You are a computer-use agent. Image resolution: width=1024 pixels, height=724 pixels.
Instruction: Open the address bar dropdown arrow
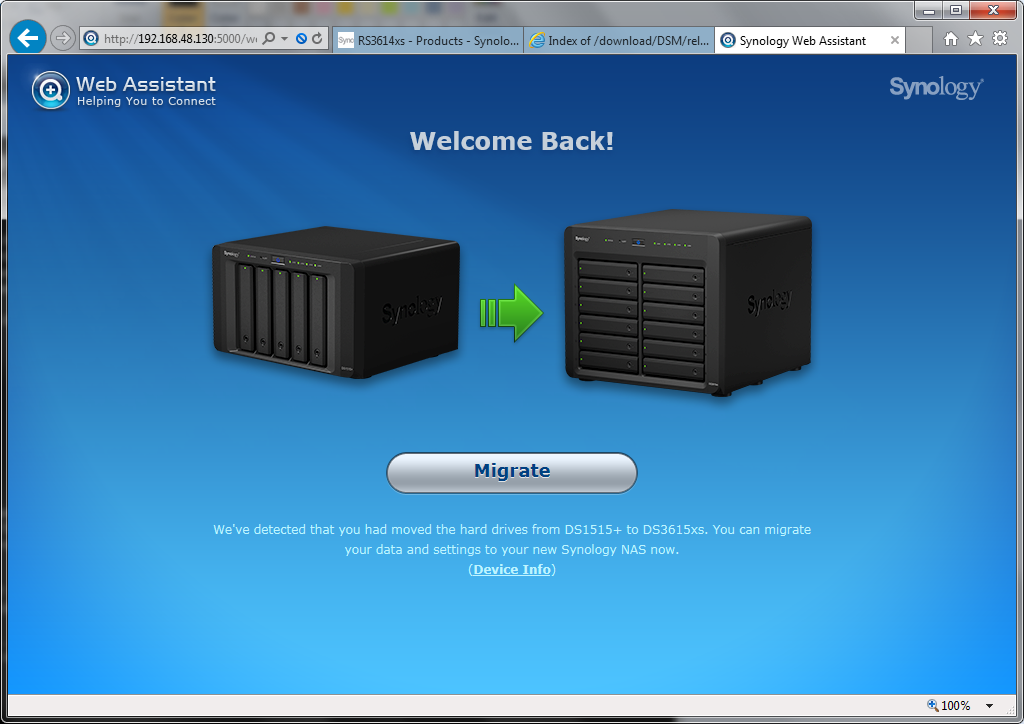pyautogui.click(x=285, y=39)
